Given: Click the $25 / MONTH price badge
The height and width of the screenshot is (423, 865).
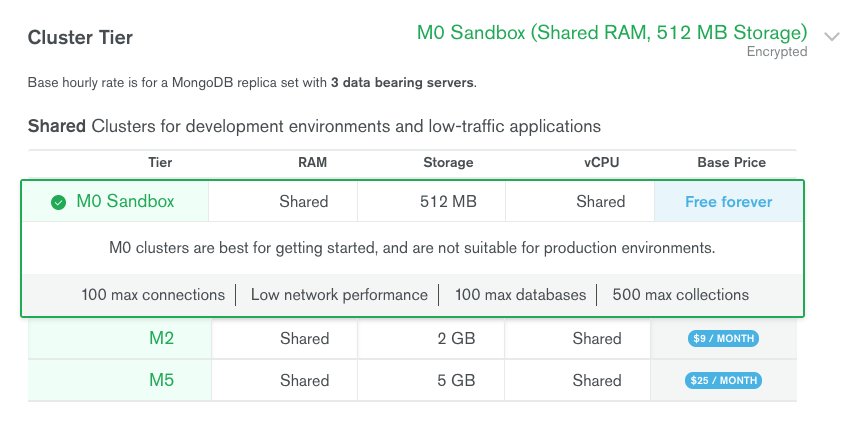Looking at the screenshot, I should coord(723,381).
